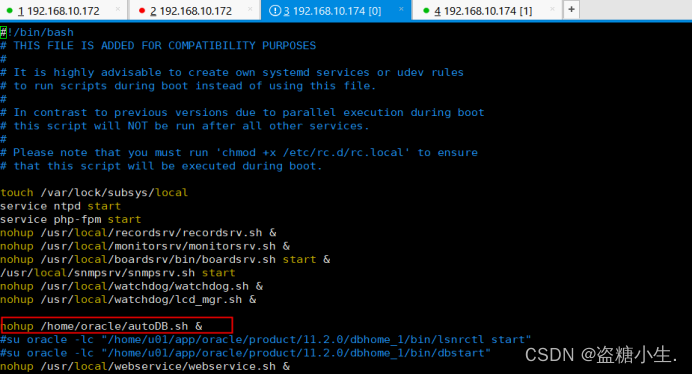Click the watchdog.sh nohup line
Viewport: 692px width, 374px height.
click(x=132, y=286)
